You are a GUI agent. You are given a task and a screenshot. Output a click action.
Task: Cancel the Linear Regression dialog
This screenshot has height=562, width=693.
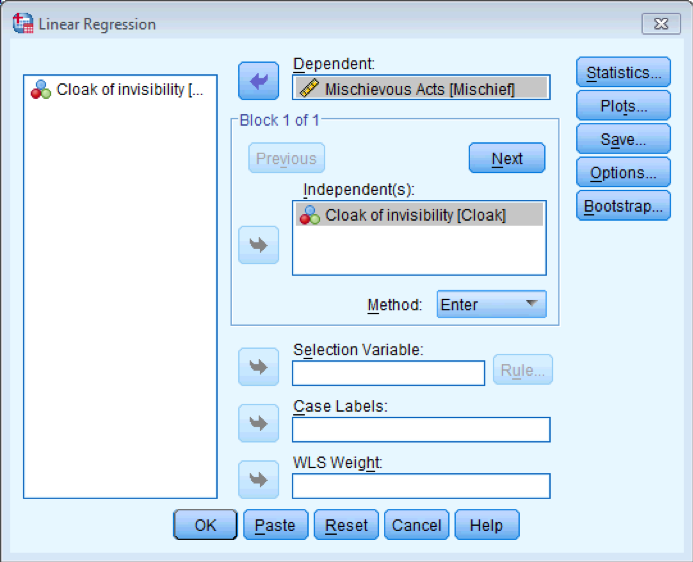point(416,525)
